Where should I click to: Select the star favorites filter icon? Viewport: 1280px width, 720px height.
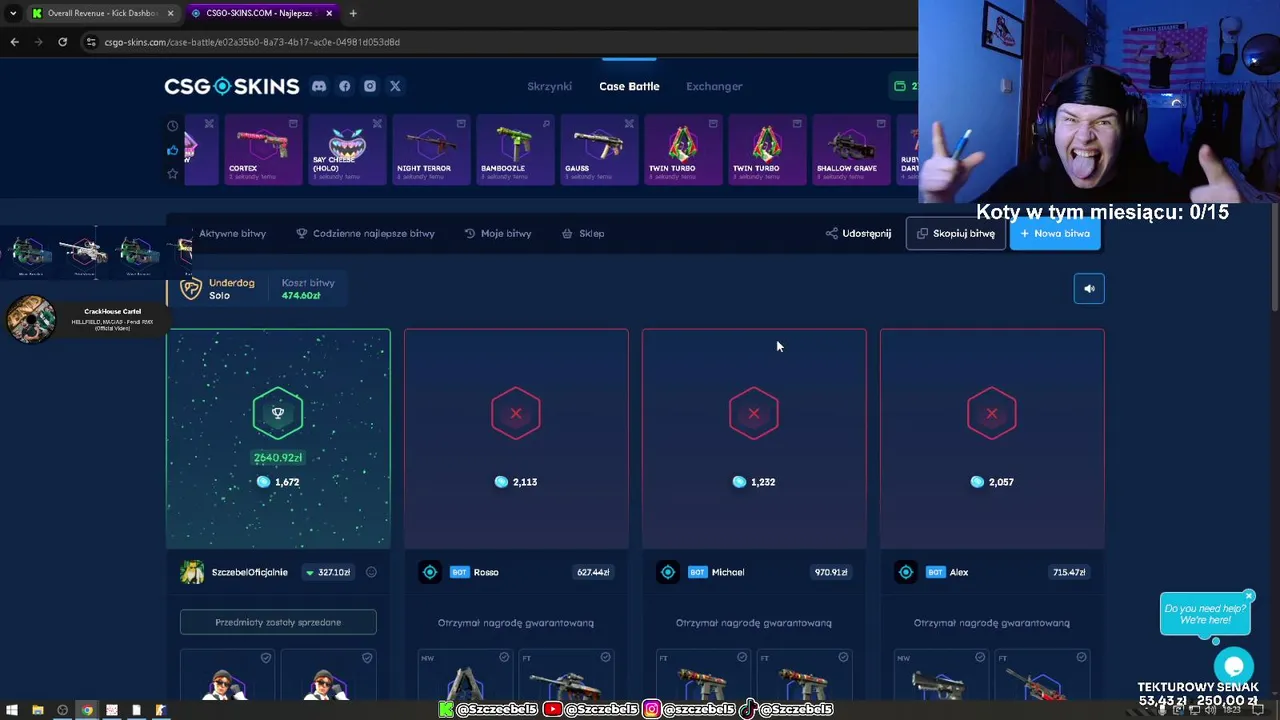pyautogui.click(x=173, y=174)
